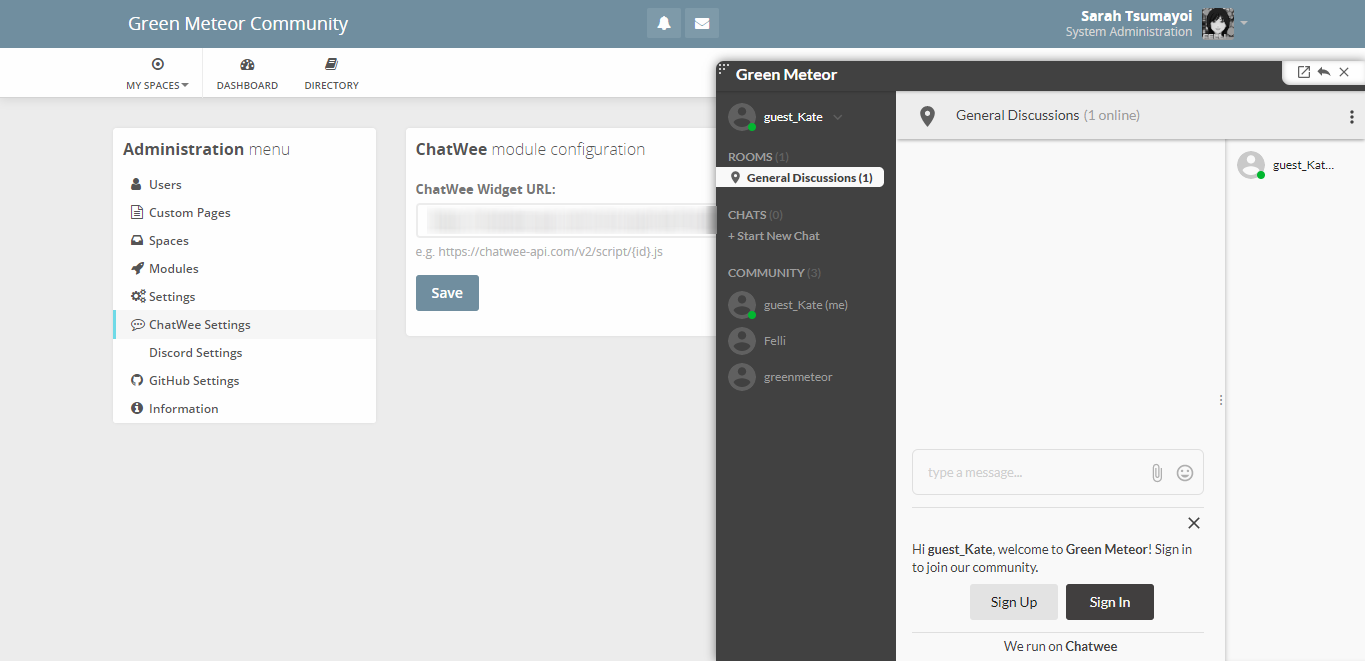
Task: Select ChatWee Settings menu item
Action: pos(244,324)
